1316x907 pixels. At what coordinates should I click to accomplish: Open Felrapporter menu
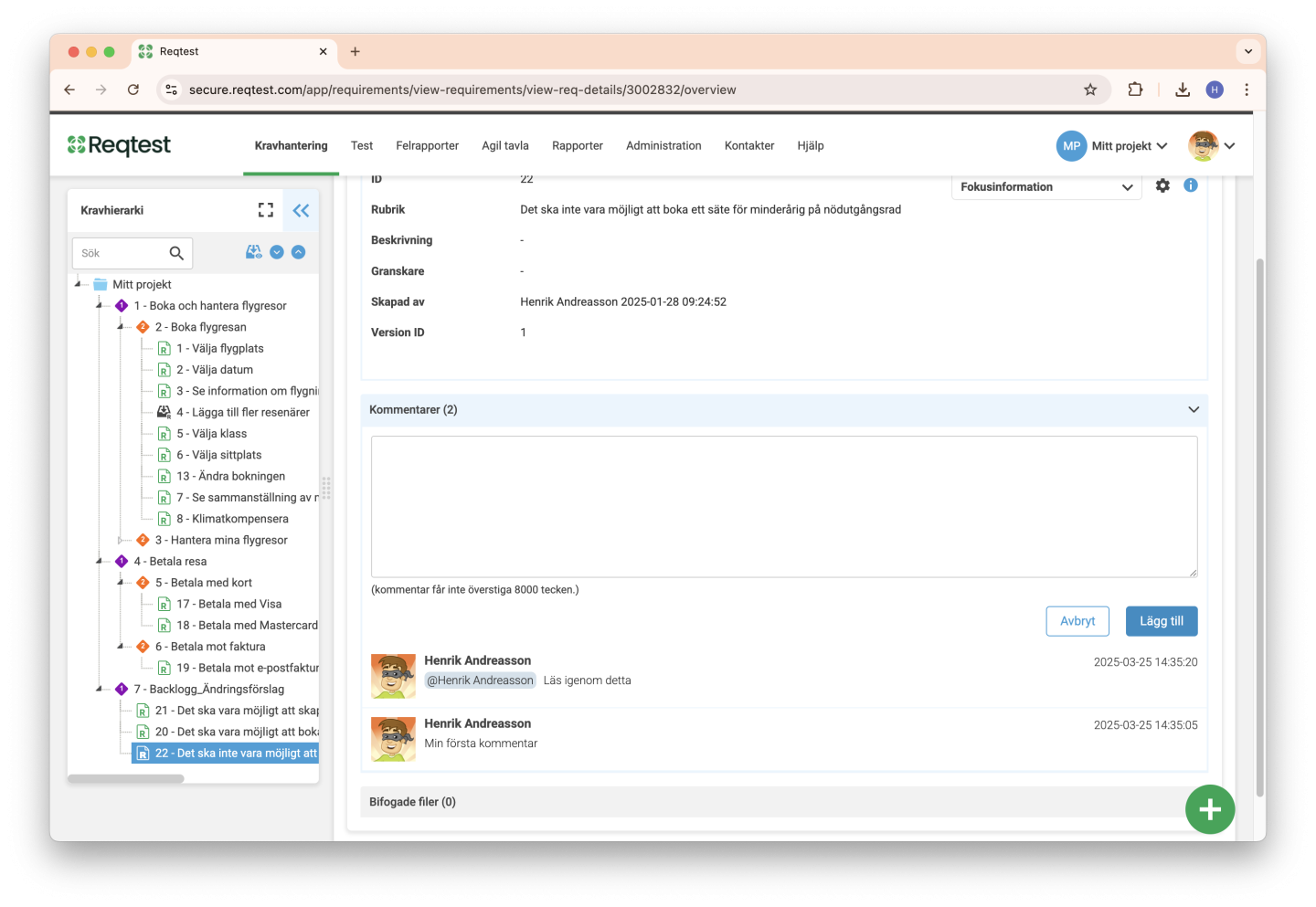click(427, 146)
